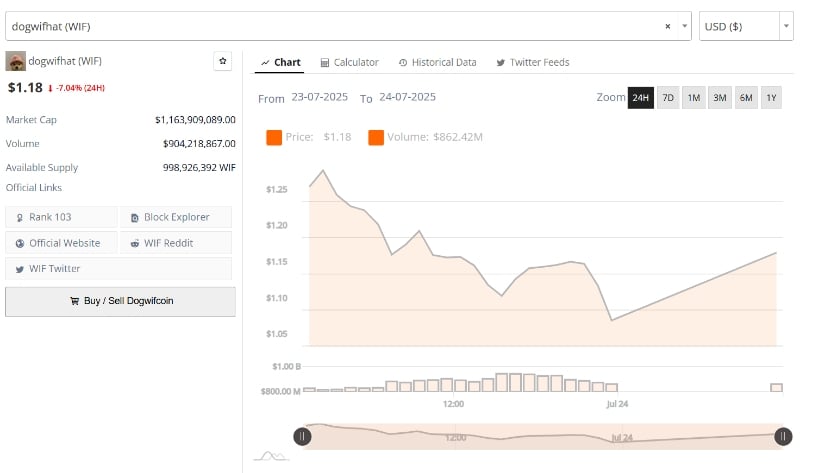
Task: Select the 1Y zoom range
Action: (x=771, y=98)
